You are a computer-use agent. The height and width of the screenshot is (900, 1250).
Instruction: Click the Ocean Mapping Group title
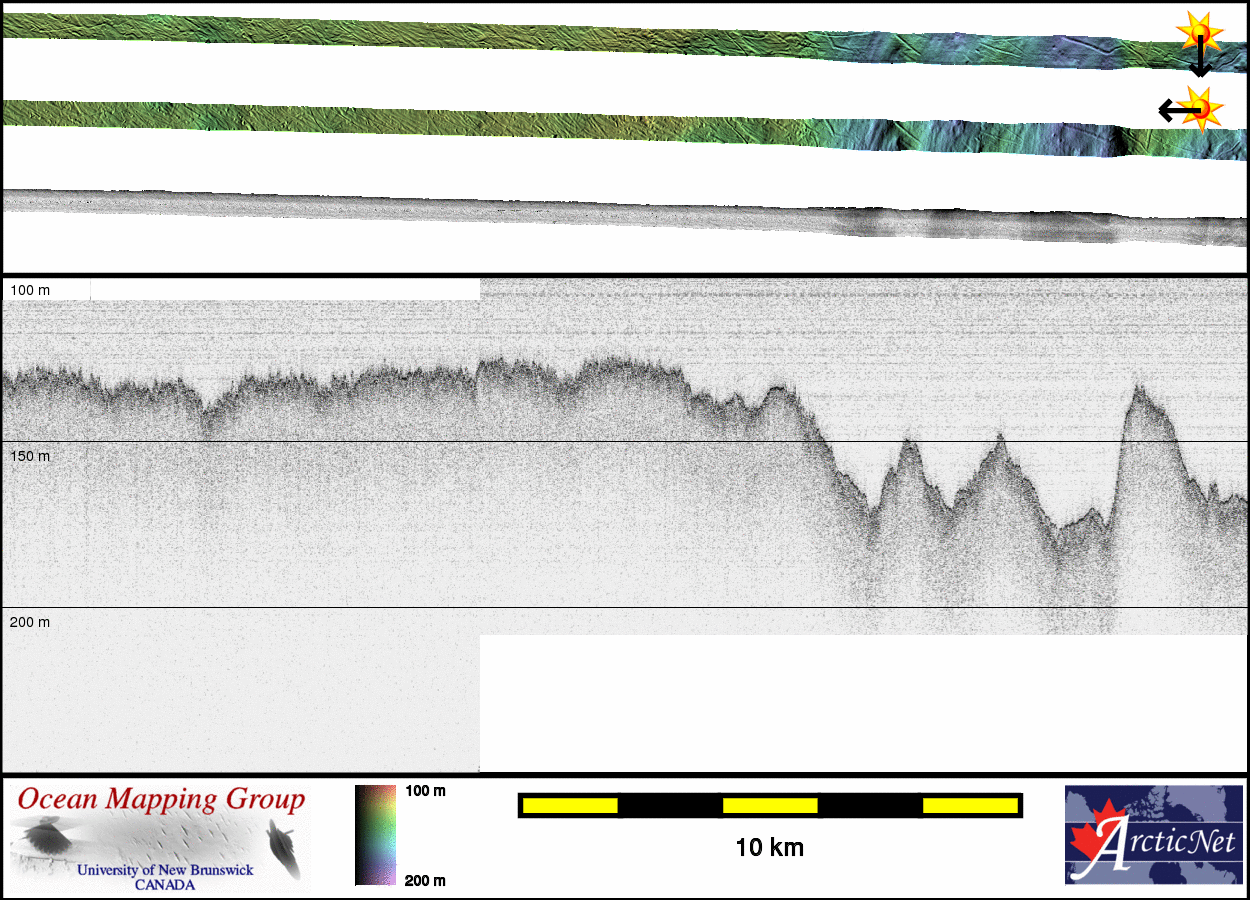161,800
